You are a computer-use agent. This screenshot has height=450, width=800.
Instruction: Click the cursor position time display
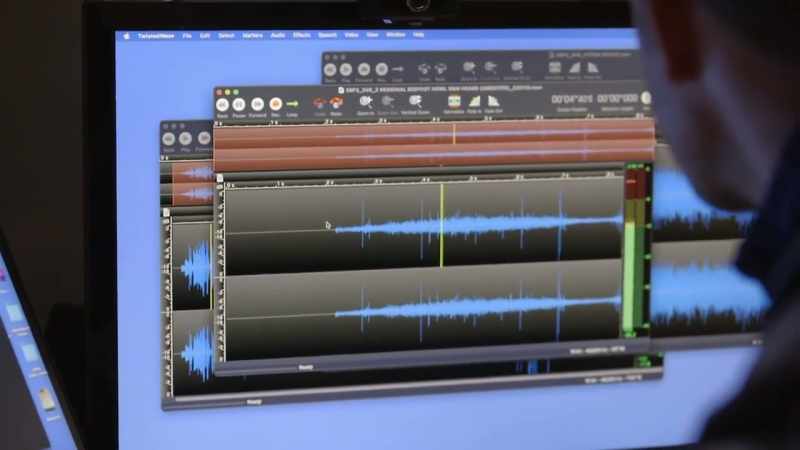(x=572, y=99)
